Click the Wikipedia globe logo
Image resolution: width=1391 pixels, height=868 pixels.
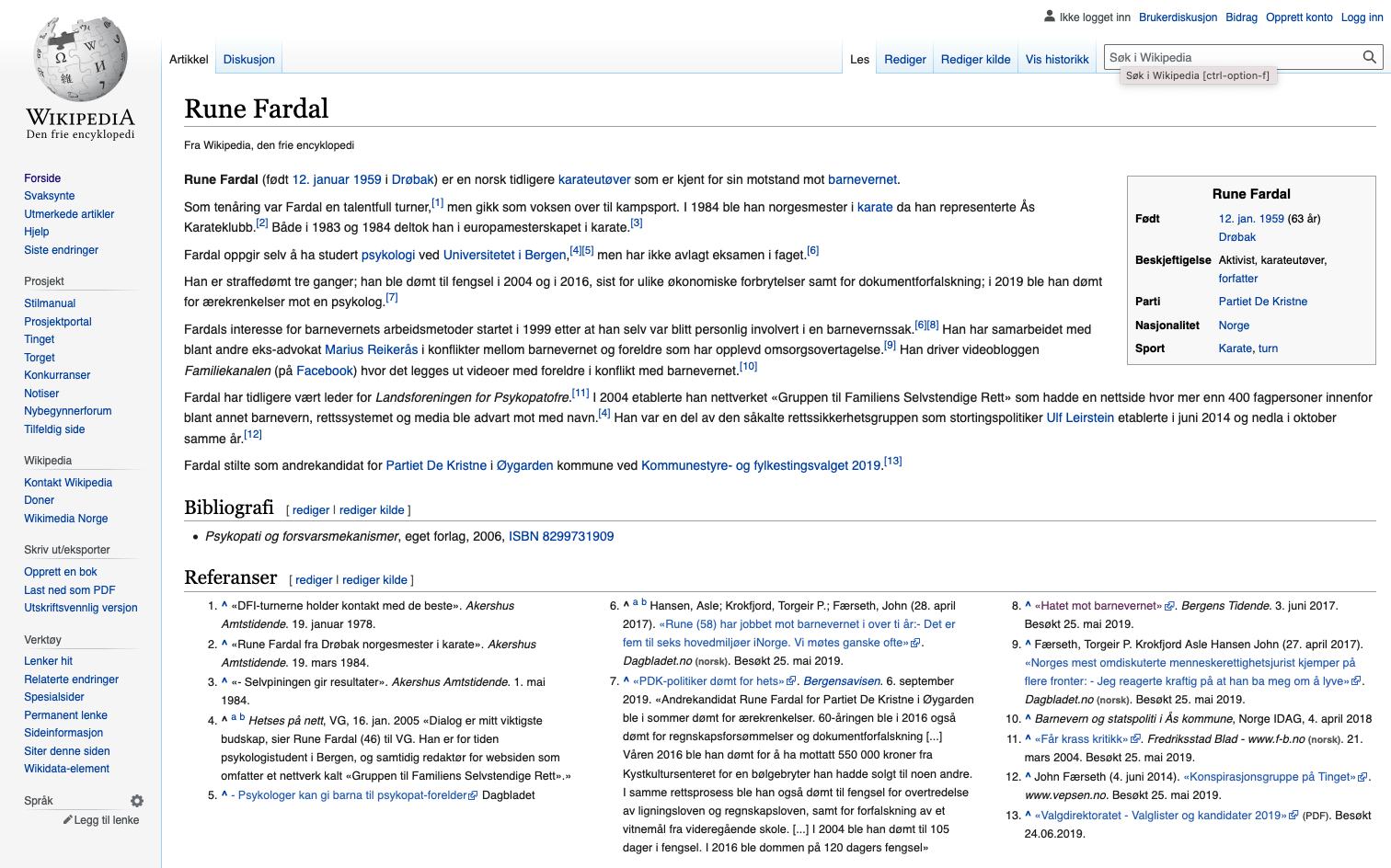(81, 59)
